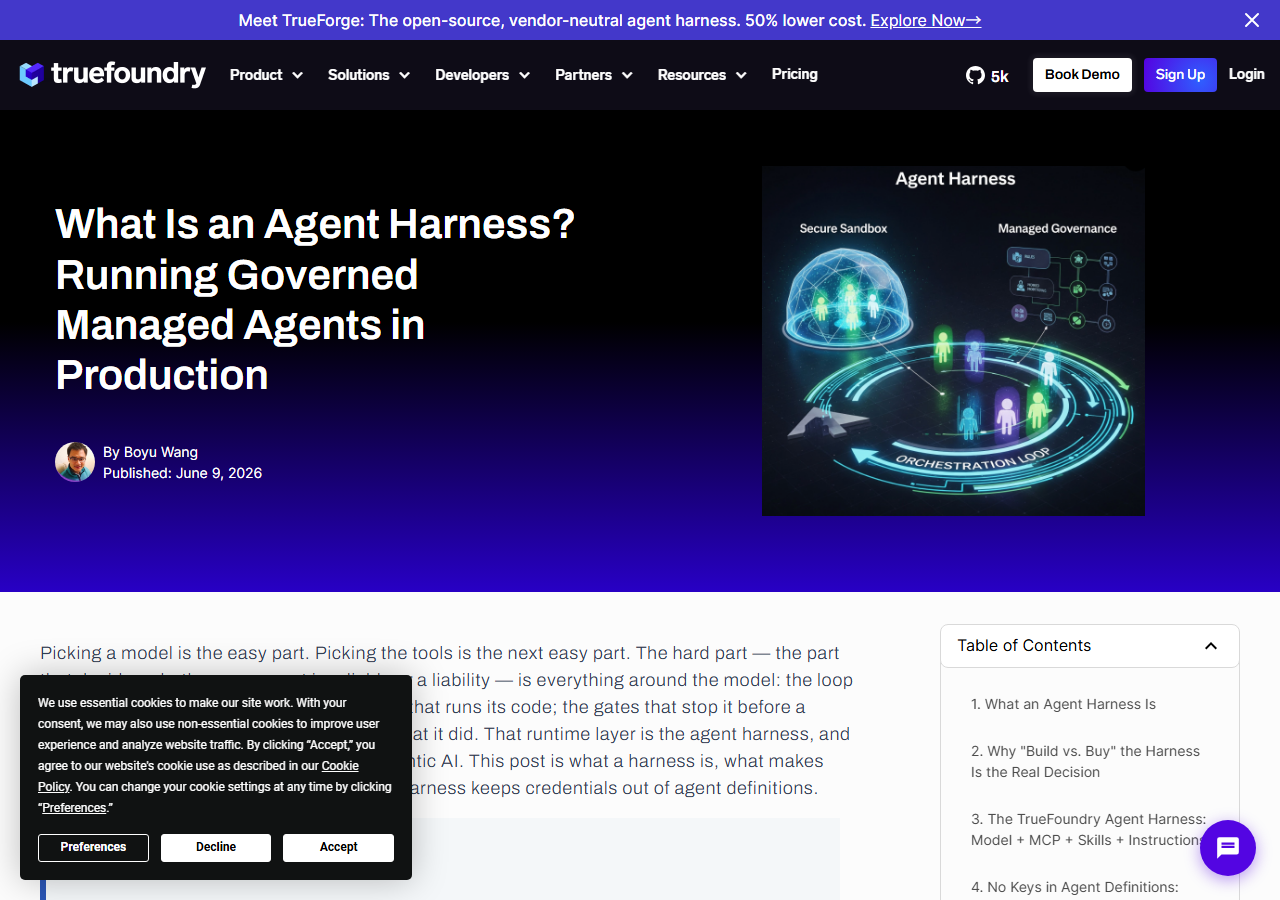Viewport: 1280px width, 900px height.
Task: Open the Agent Harness hero image
Action: pyautogui.click(x=953, y=341)
